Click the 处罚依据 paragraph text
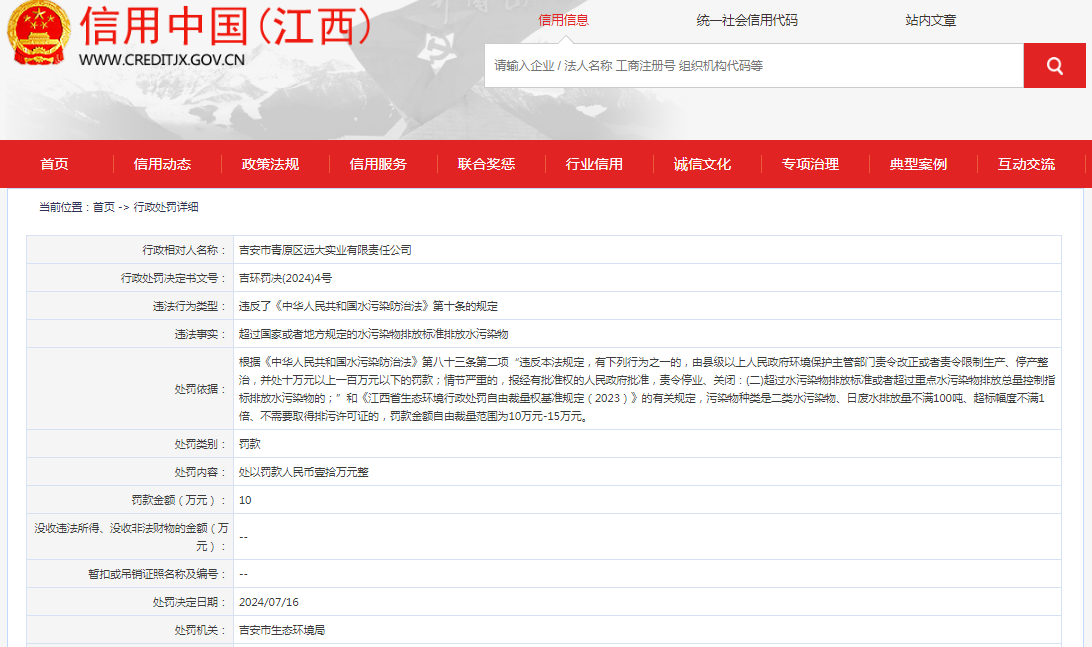 [x=647, y=389]
